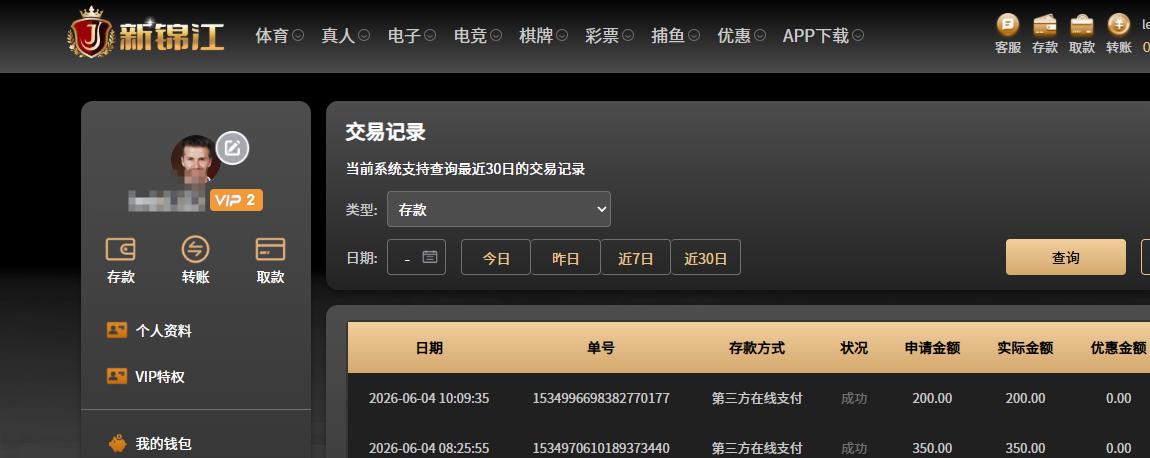Click the 单号 column header
Image resolution: width=1150 pixels, height=458 pixels.
pyautogui.click(x=601, y=348)
